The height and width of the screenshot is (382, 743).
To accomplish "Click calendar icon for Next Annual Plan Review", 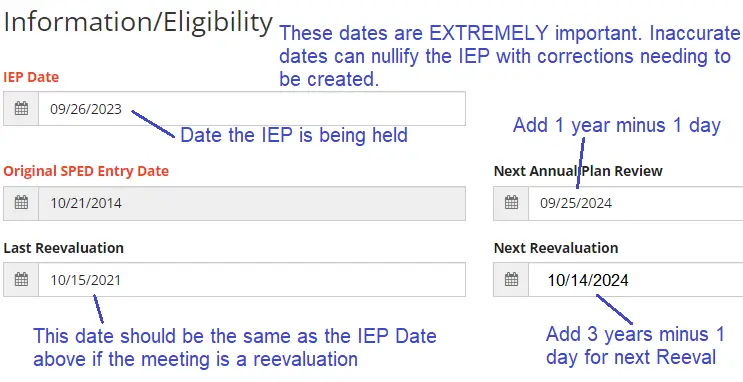I will pos(511,203).
